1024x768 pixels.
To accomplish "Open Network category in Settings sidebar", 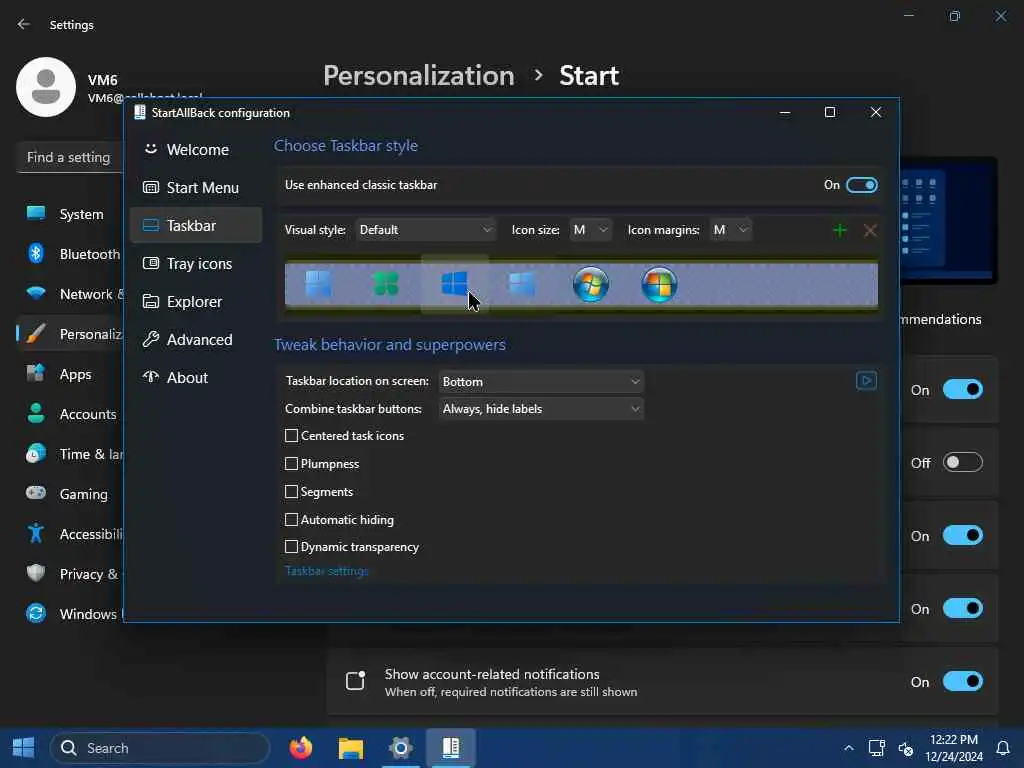I will [71, 294].
